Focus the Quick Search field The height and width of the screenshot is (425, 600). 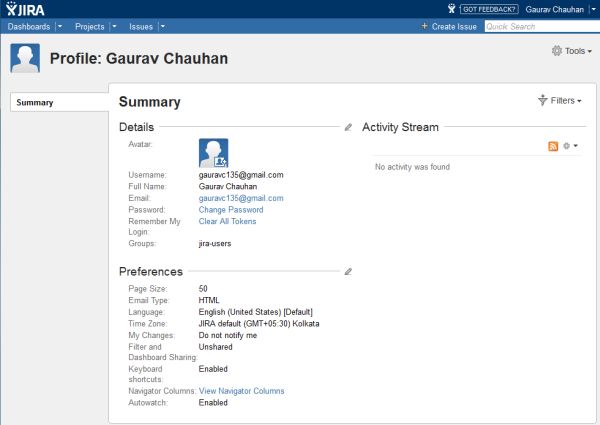click(542, 26)
